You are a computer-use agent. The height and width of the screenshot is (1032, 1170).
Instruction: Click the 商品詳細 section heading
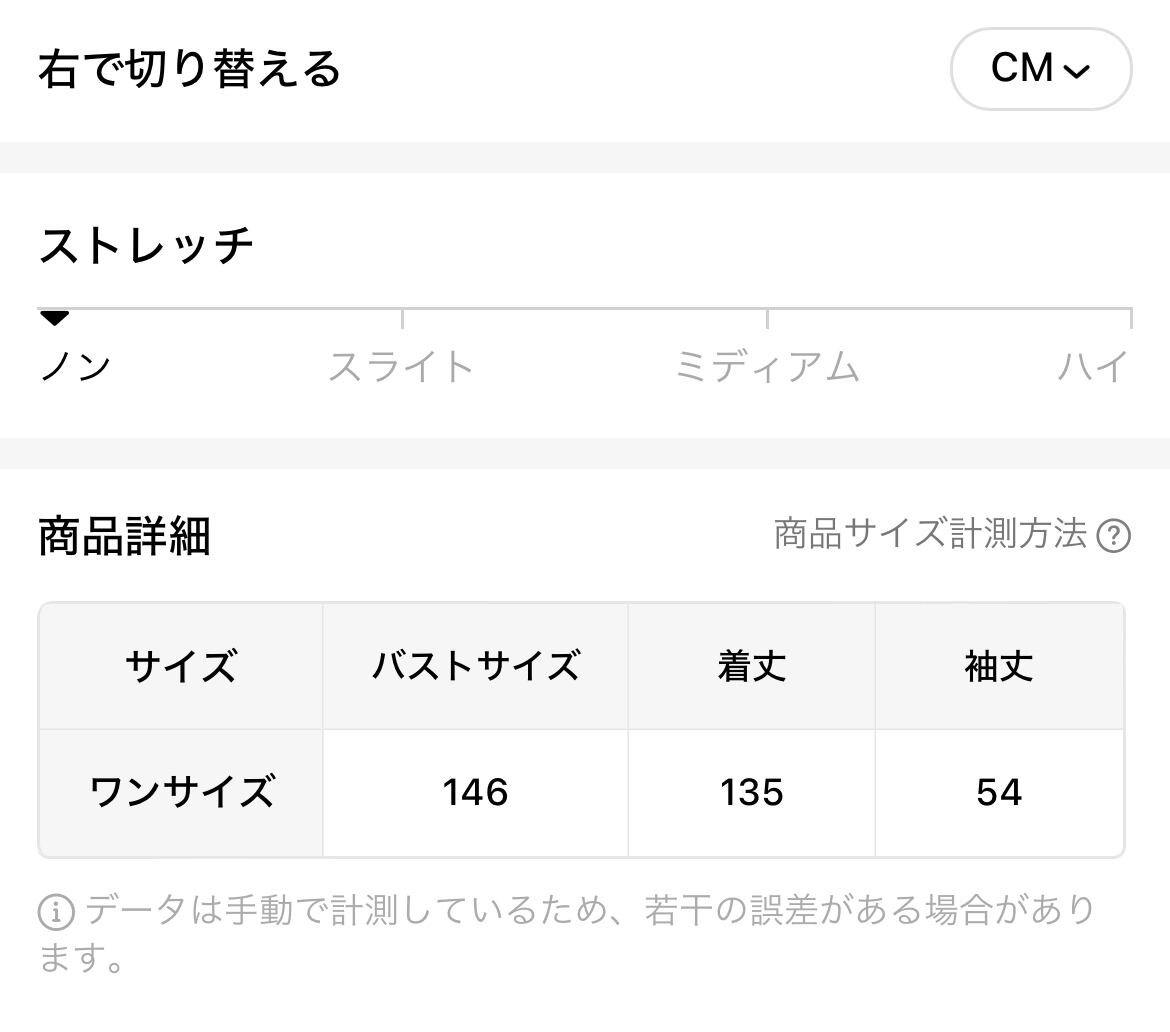[124, 536]
